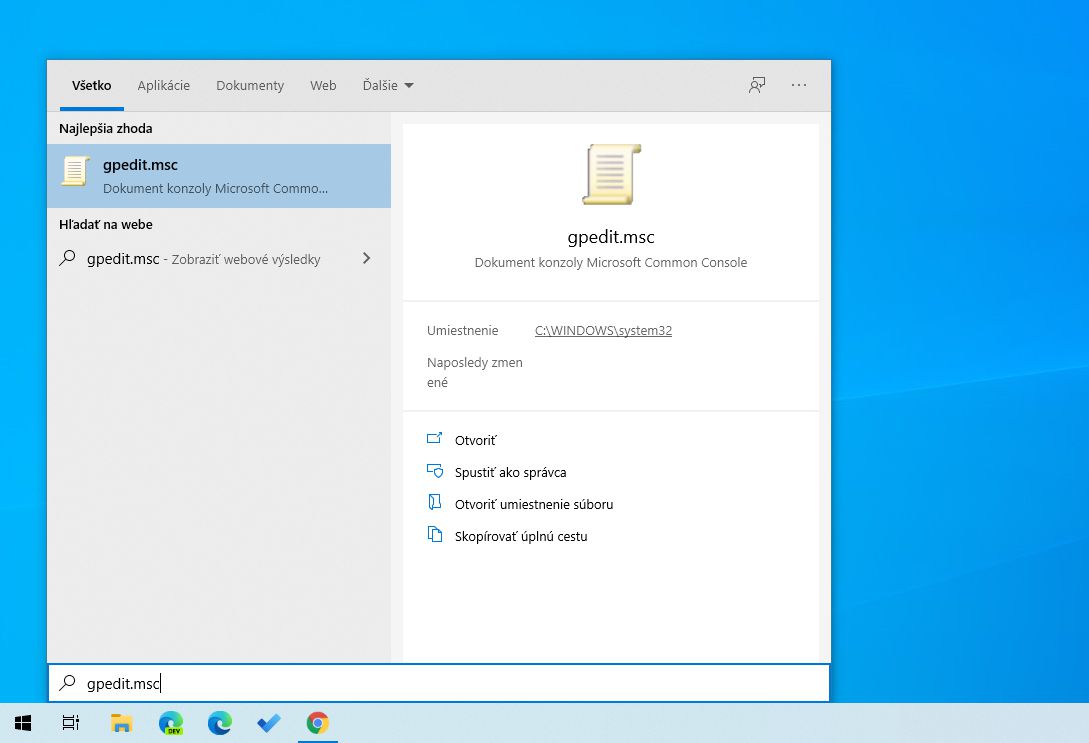
Task: Click the Najlepšia zhoda heading
Action: [106, 128]
